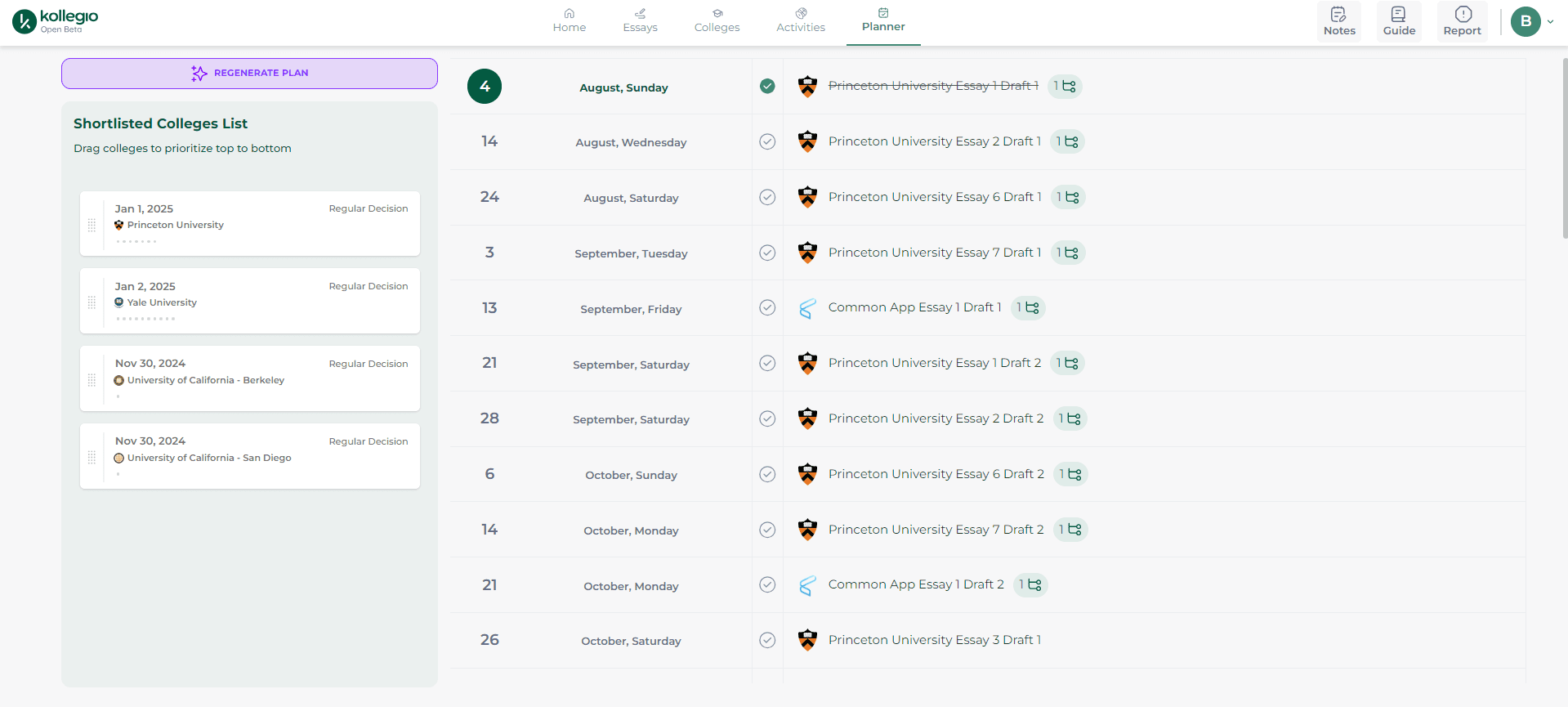Go to Colleges tab
1568x707 pixels.
coord(717,20)
